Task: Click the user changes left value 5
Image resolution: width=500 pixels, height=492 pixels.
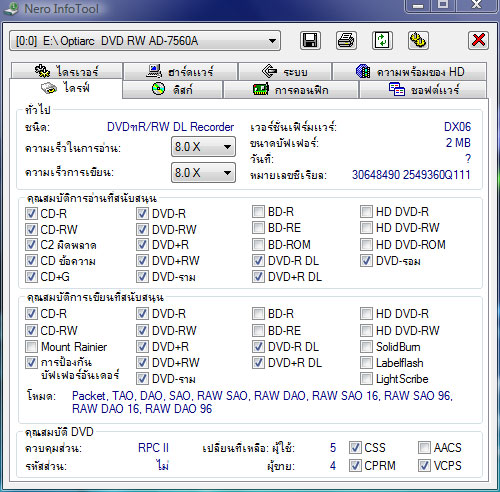Action: click(x=333, y=448)
